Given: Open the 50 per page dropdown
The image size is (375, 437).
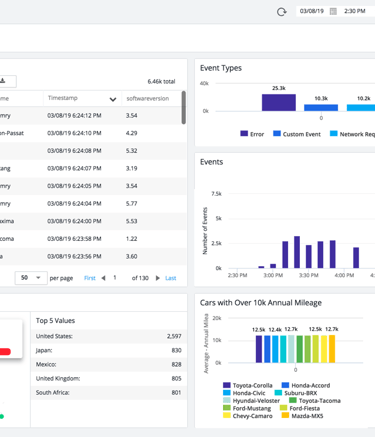Looking at the screenshot, I should (x=31, y=278).
